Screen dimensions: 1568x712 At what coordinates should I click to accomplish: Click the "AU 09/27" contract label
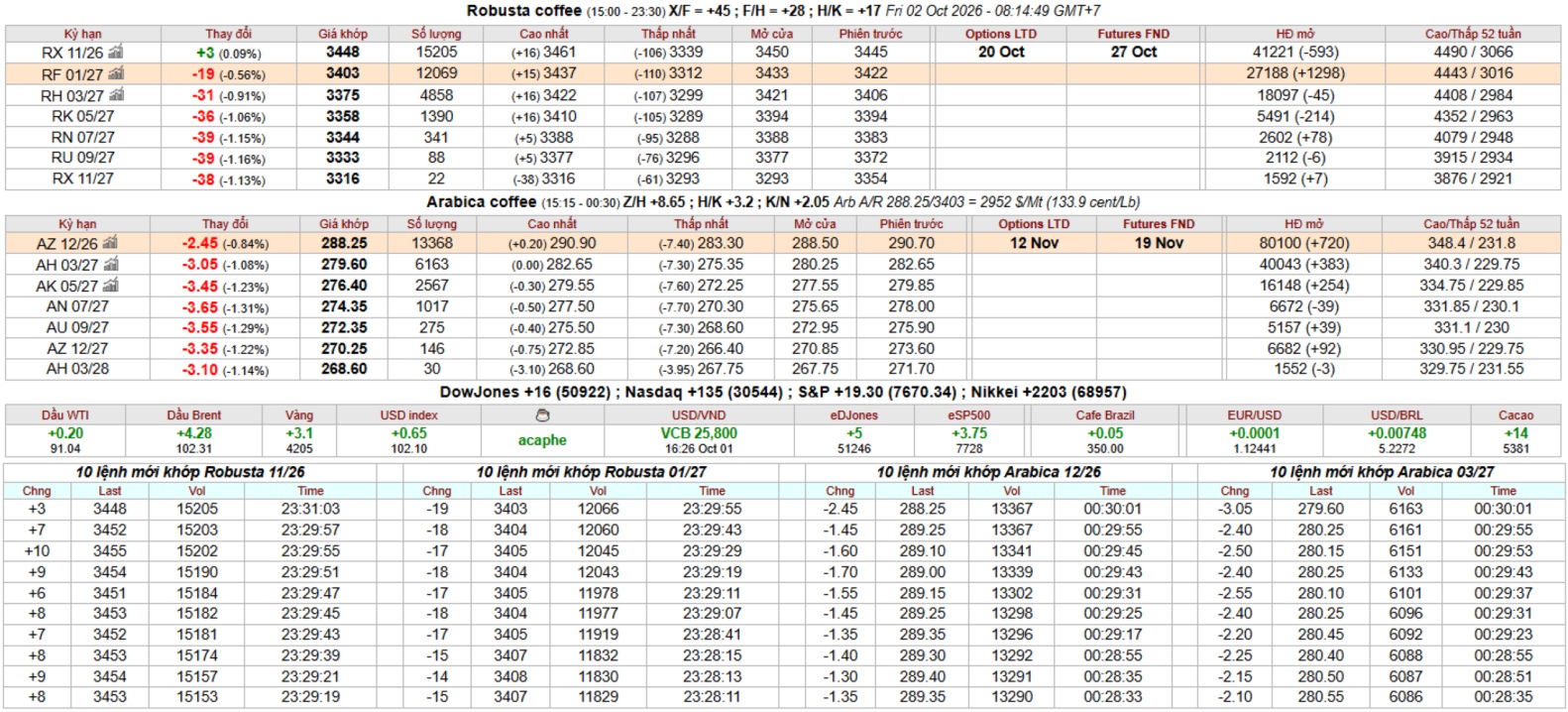(x=77, y=327)
